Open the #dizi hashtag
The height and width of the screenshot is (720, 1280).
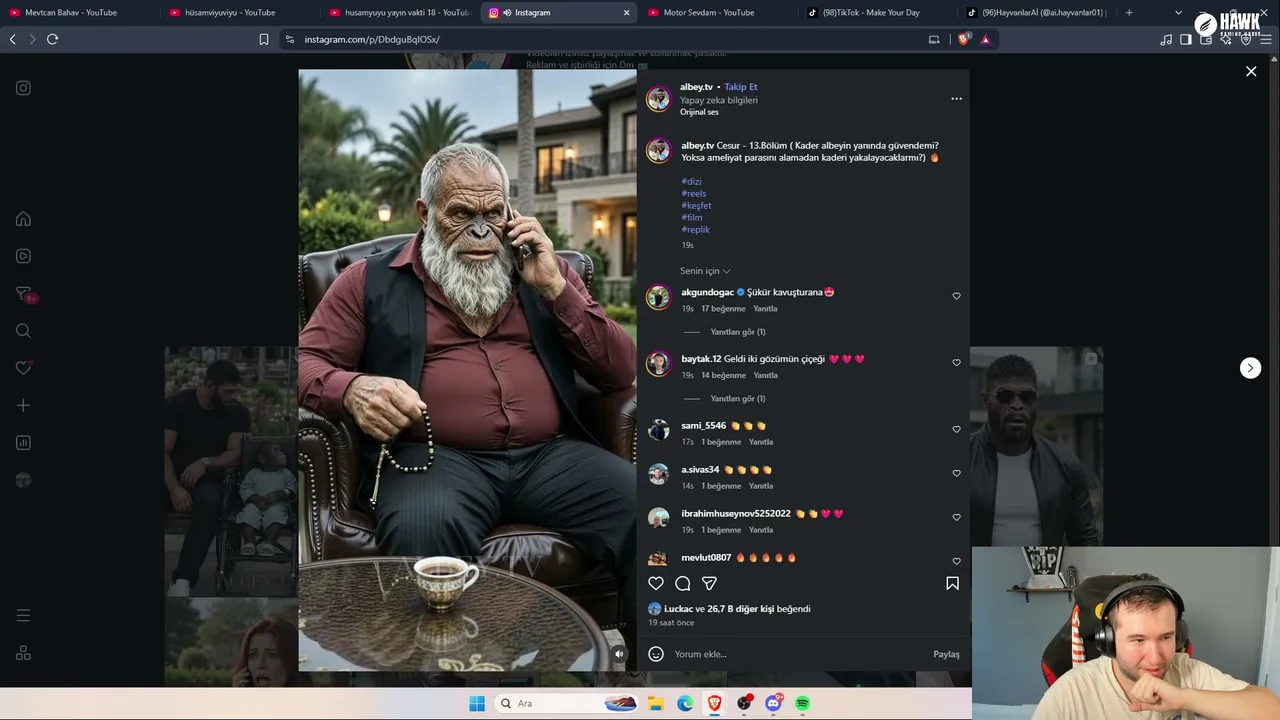point(691,182)
